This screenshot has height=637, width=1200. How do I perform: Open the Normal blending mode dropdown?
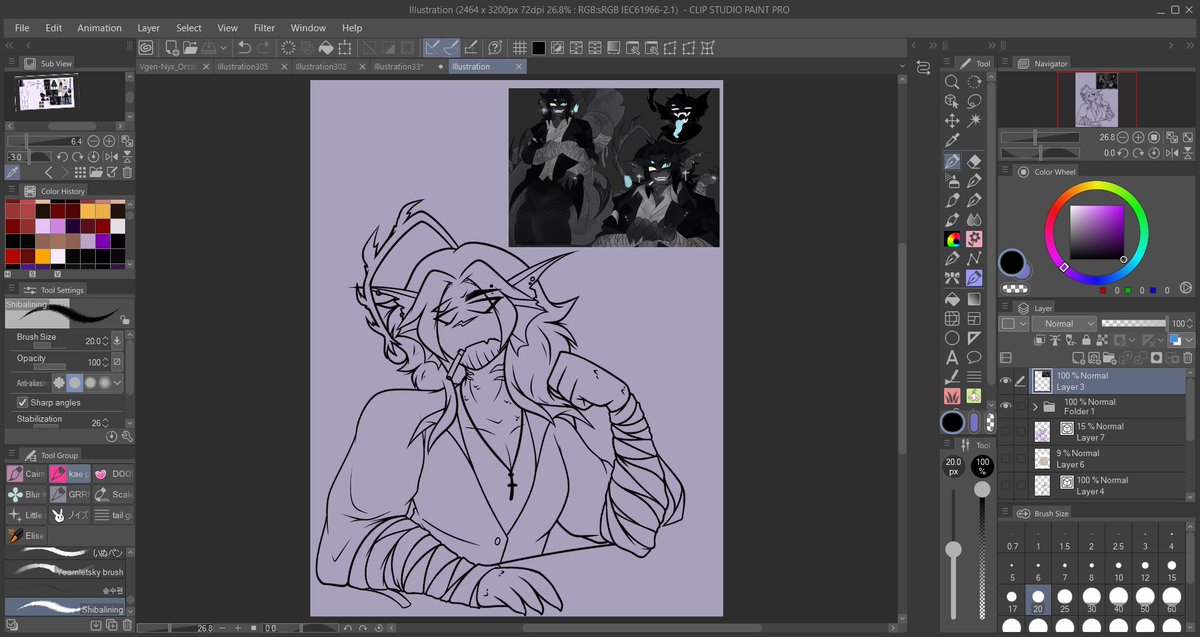pos(1064,324)
